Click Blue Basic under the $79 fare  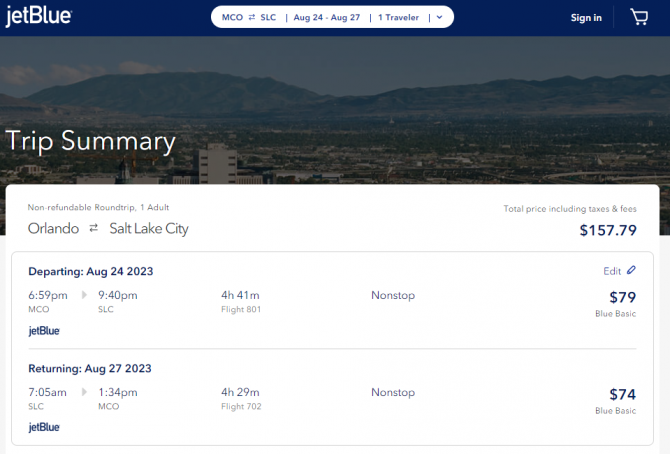click(x=615, y=314)
